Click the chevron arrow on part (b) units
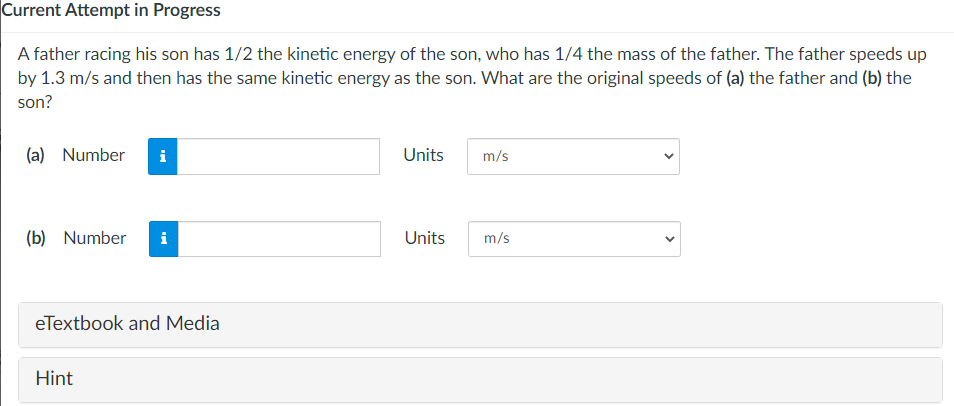 [668, 239]
